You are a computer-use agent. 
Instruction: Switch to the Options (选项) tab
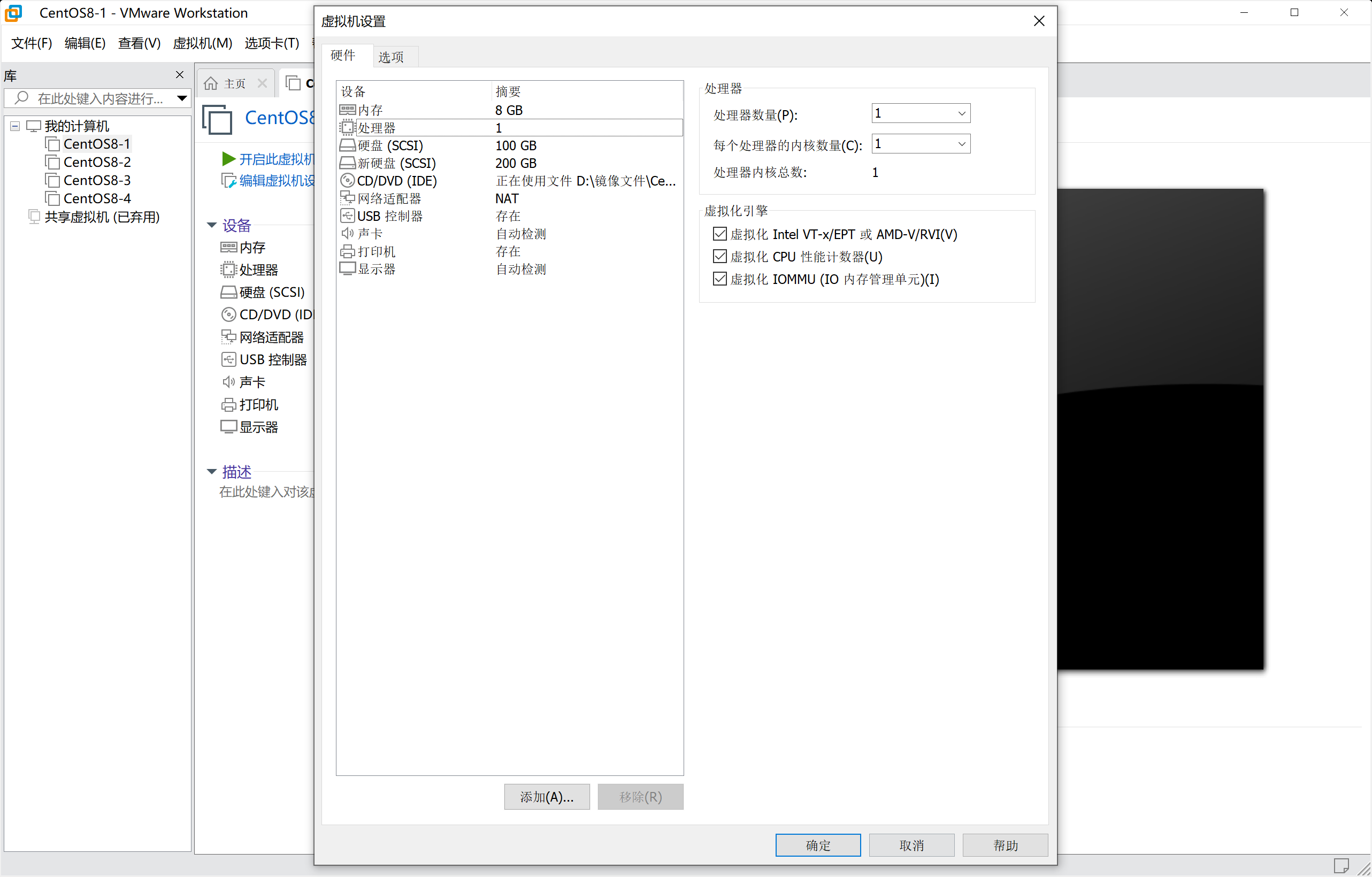pyautogui.click(x=391, y=57)
